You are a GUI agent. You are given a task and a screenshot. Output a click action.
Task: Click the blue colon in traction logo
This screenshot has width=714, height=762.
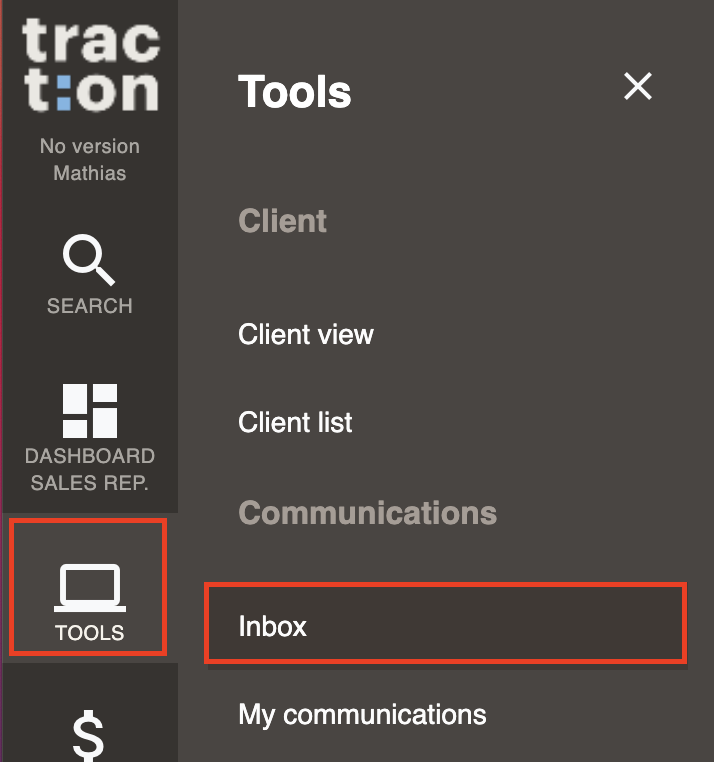64,92
